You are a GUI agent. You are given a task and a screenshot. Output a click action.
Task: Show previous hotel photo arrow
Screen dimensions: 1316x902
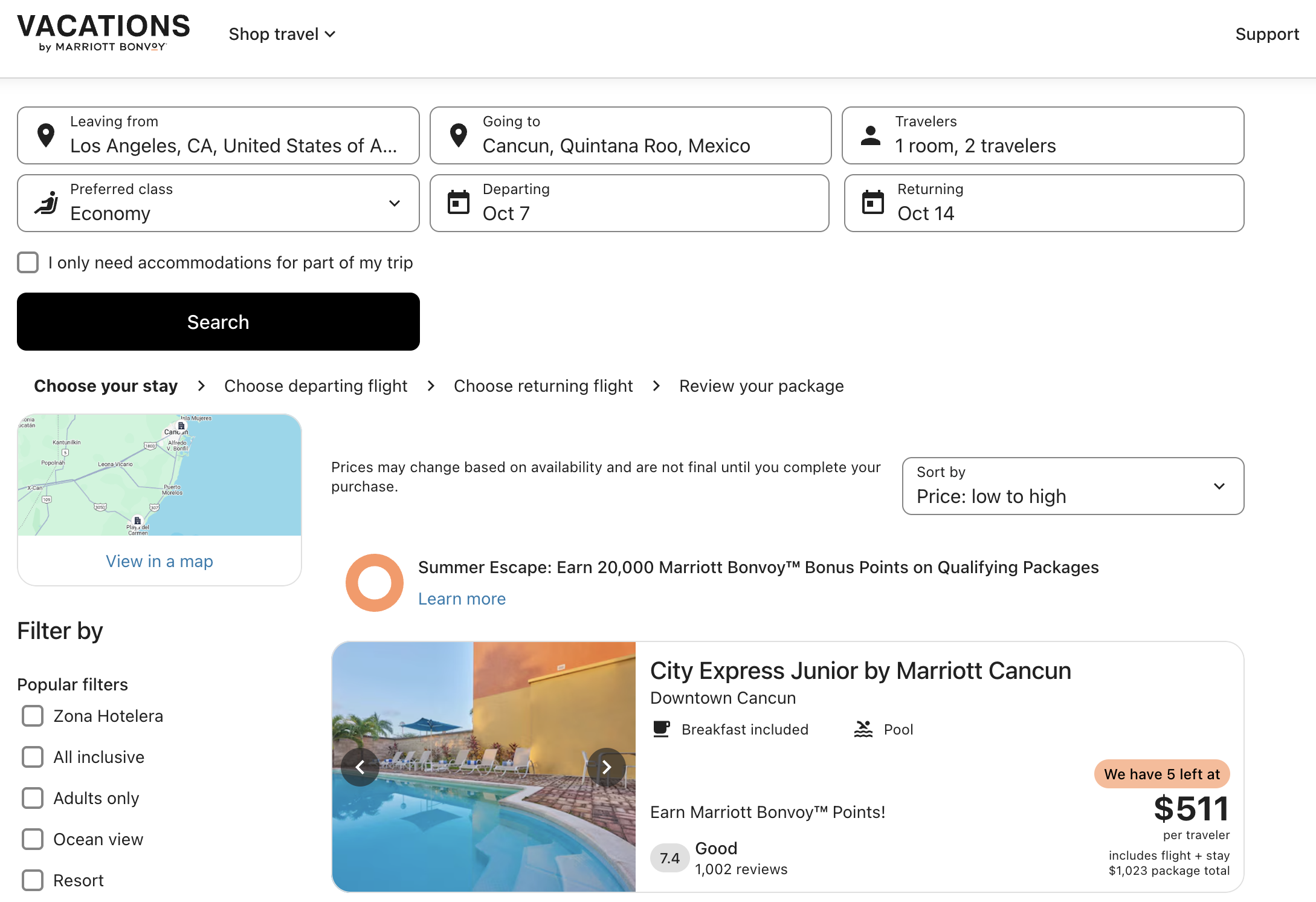tap(360, 767)
